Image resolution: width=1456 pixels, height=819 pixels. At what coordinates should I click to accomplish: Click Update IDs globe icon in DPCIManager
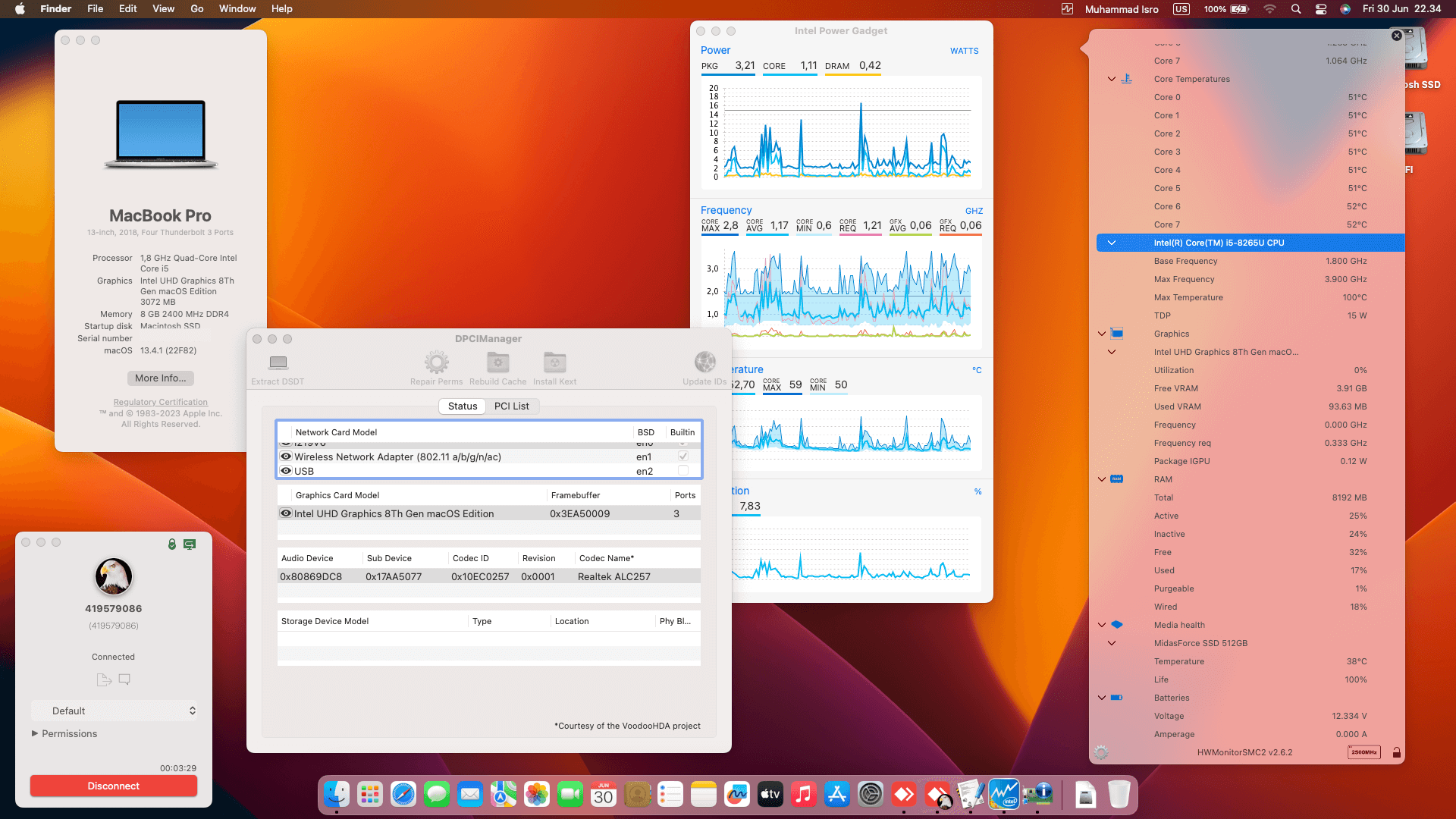coord(705,362)
